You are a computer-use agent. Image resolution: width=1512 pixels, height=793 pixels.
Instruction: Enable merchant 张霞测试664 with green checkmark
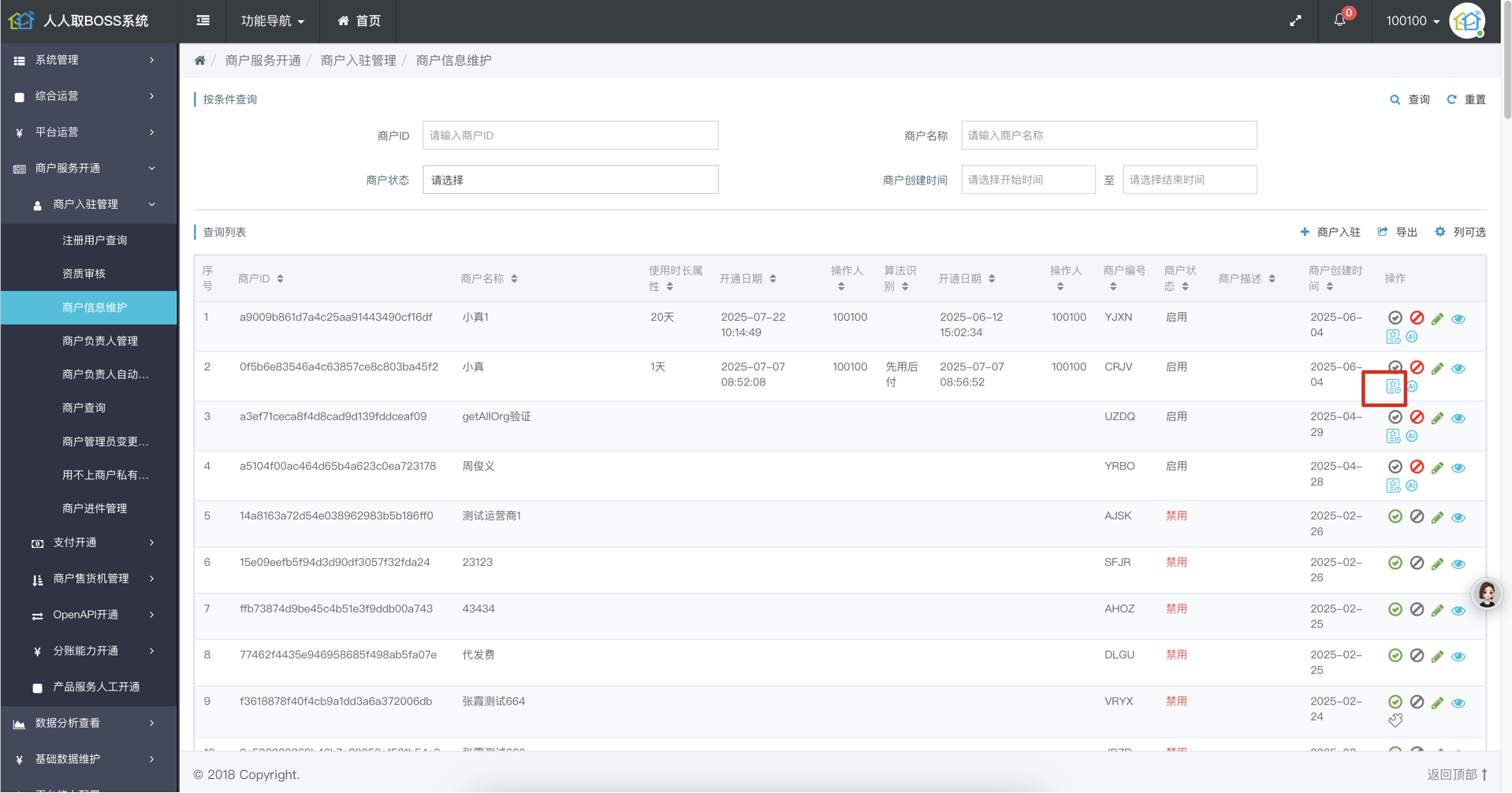point(1395,702)
